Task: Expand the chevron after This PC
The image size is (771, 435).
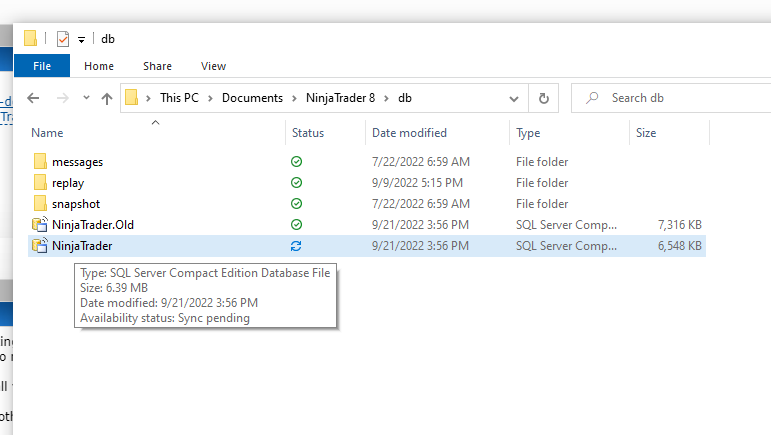Action: 210,98
